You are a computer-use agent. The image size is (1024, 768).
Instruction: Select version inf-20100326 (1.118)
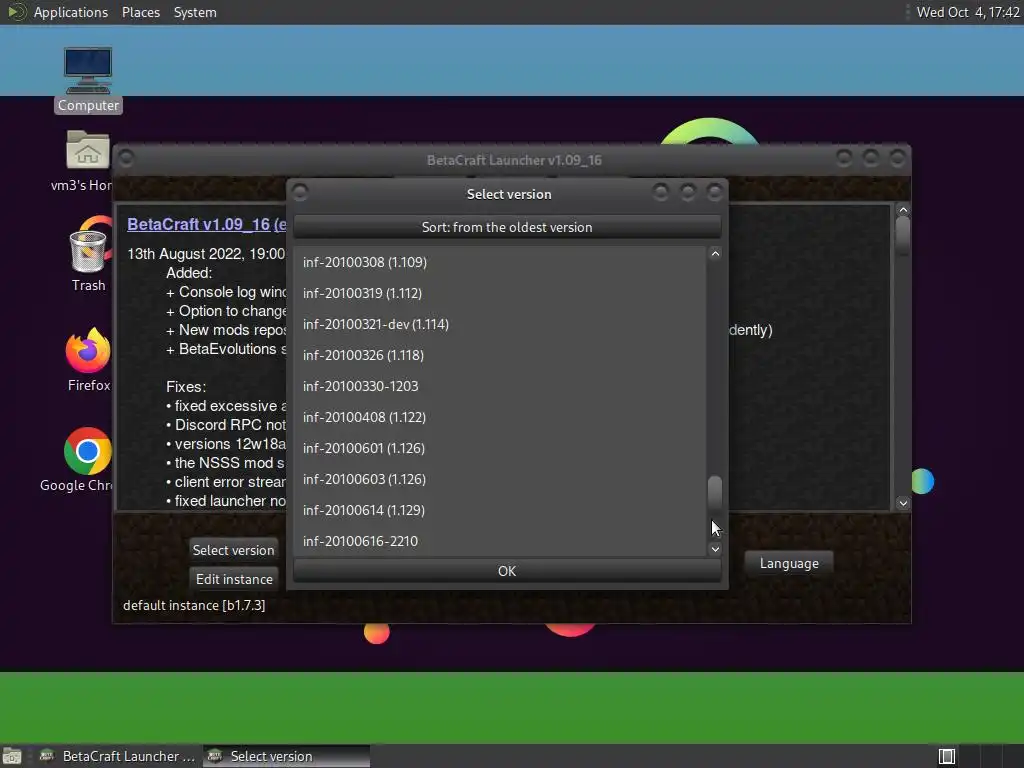[x=500, y=355]
